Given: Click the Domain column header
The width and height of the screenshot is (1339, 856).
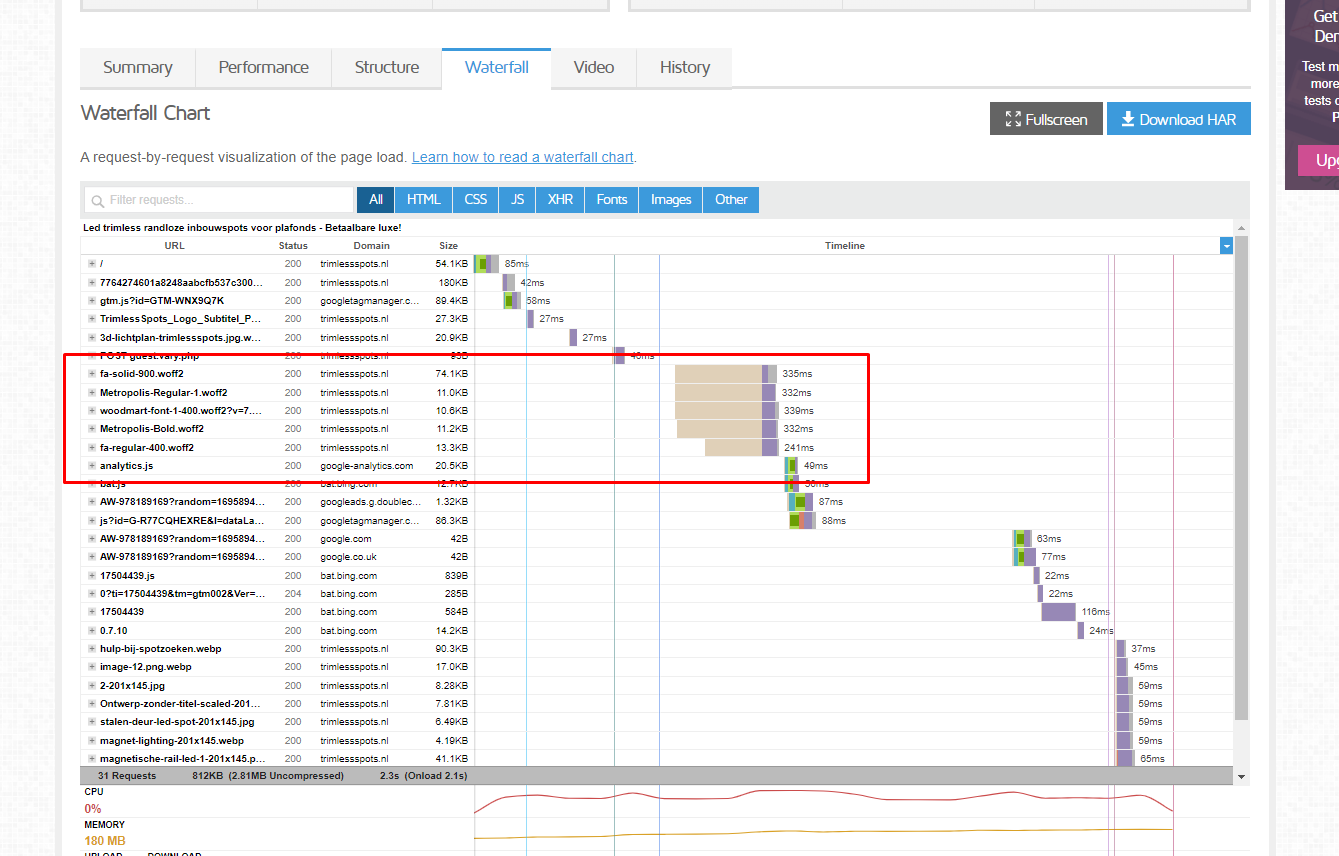Looking at the screenshot, I should click(x=371, y=246).
